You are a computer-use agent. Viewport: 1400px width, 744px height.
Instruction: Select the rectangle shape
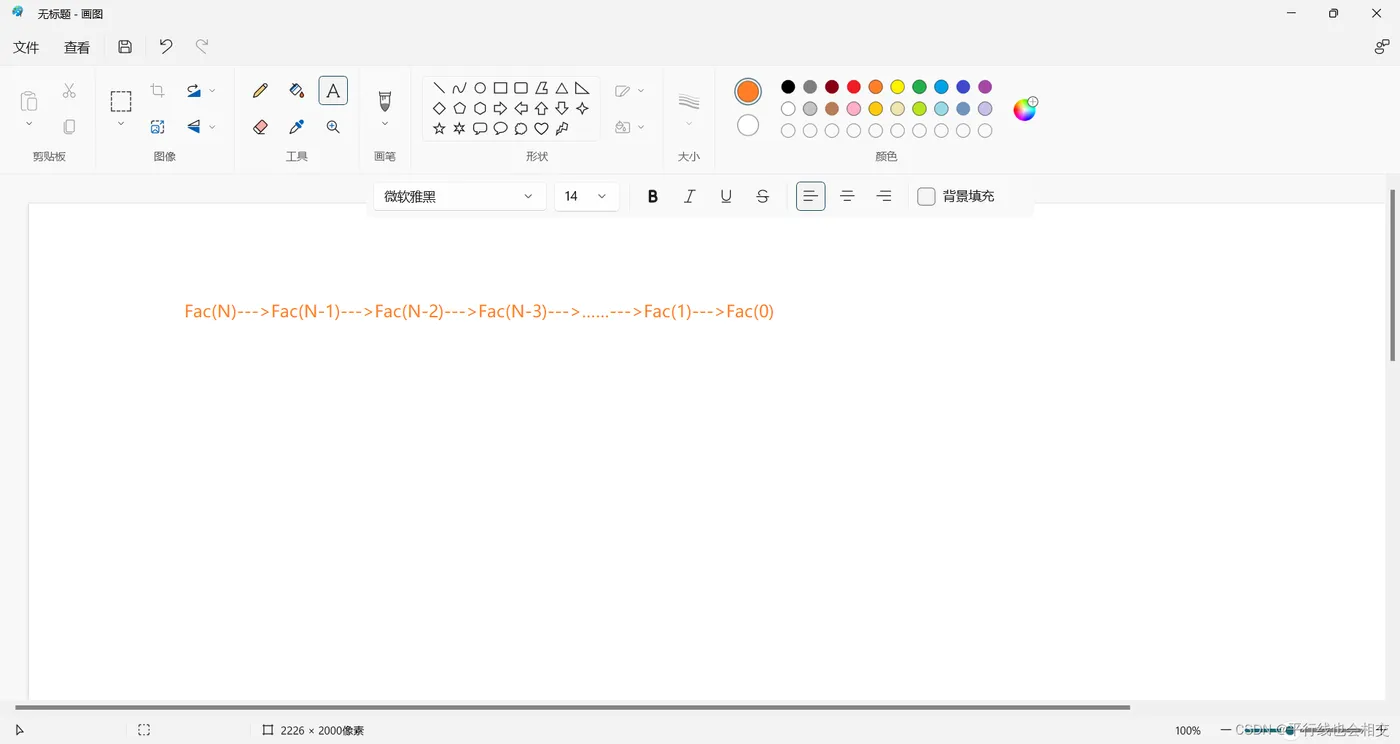pyautogui.click(x=500, y=88)
